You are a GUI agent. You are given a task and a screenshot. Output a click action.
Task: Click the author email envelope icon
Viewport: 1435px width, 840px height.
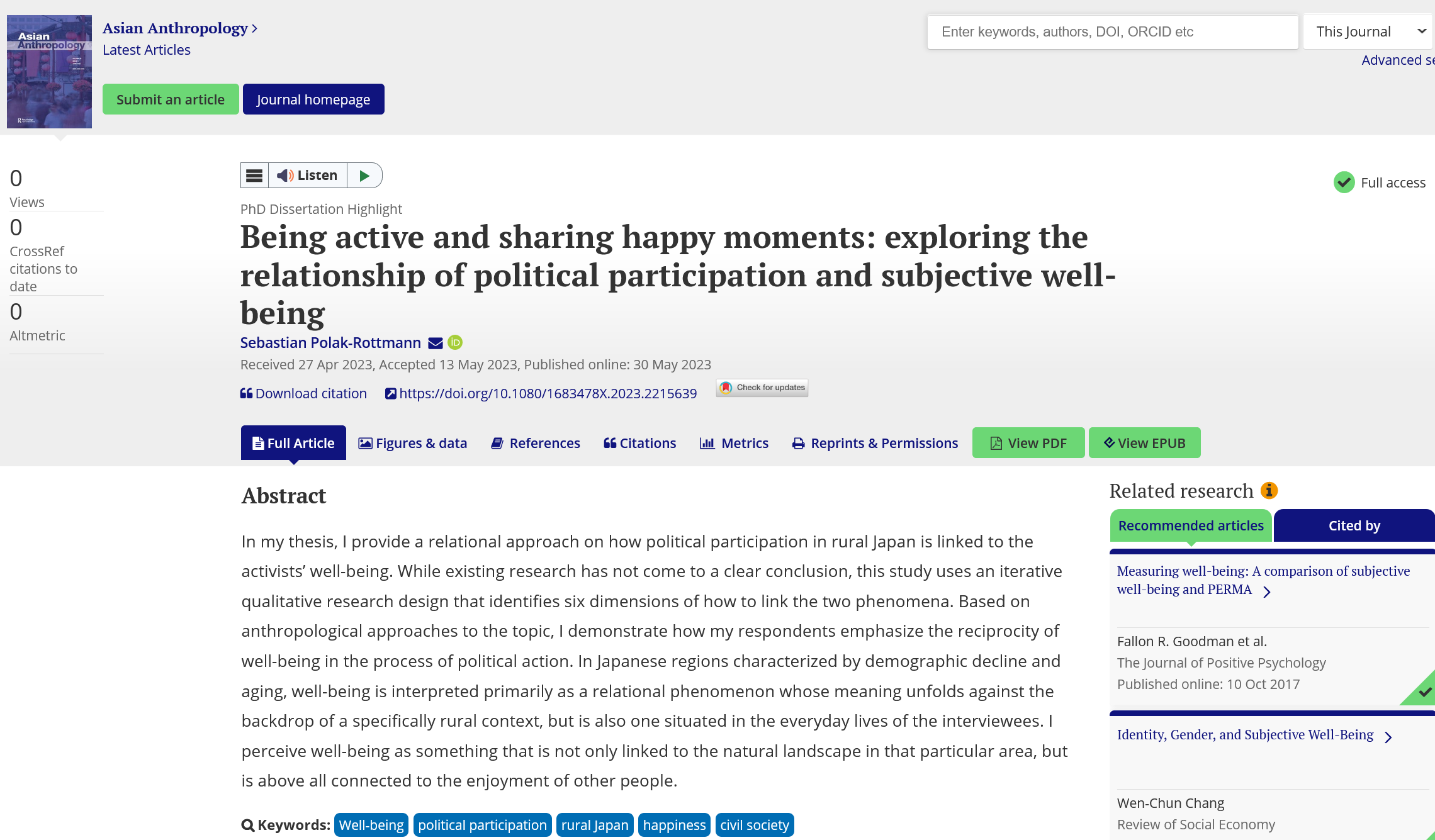pyautogui.click(x=436, y=343)
